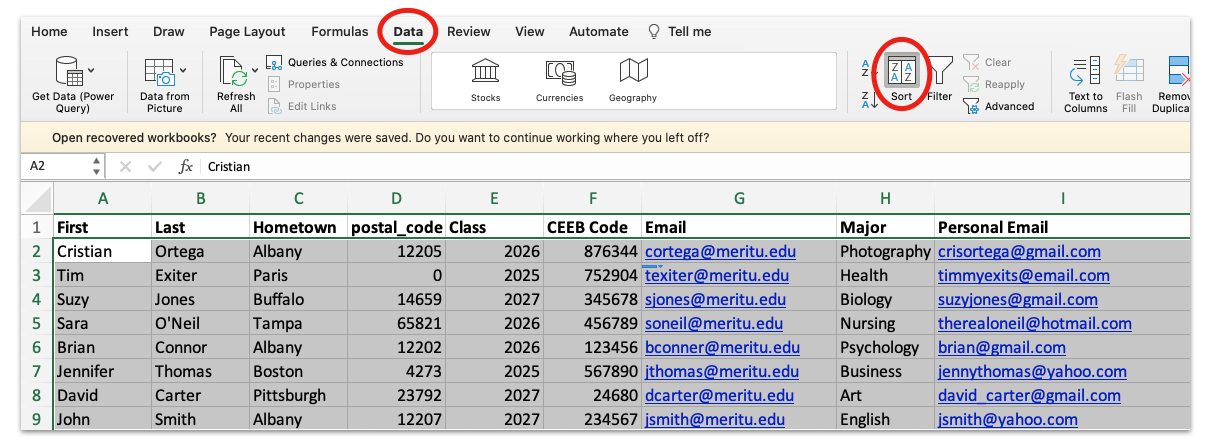
Task: Open jennythomas@yahoo.com link
Action: coord(1032,371)
